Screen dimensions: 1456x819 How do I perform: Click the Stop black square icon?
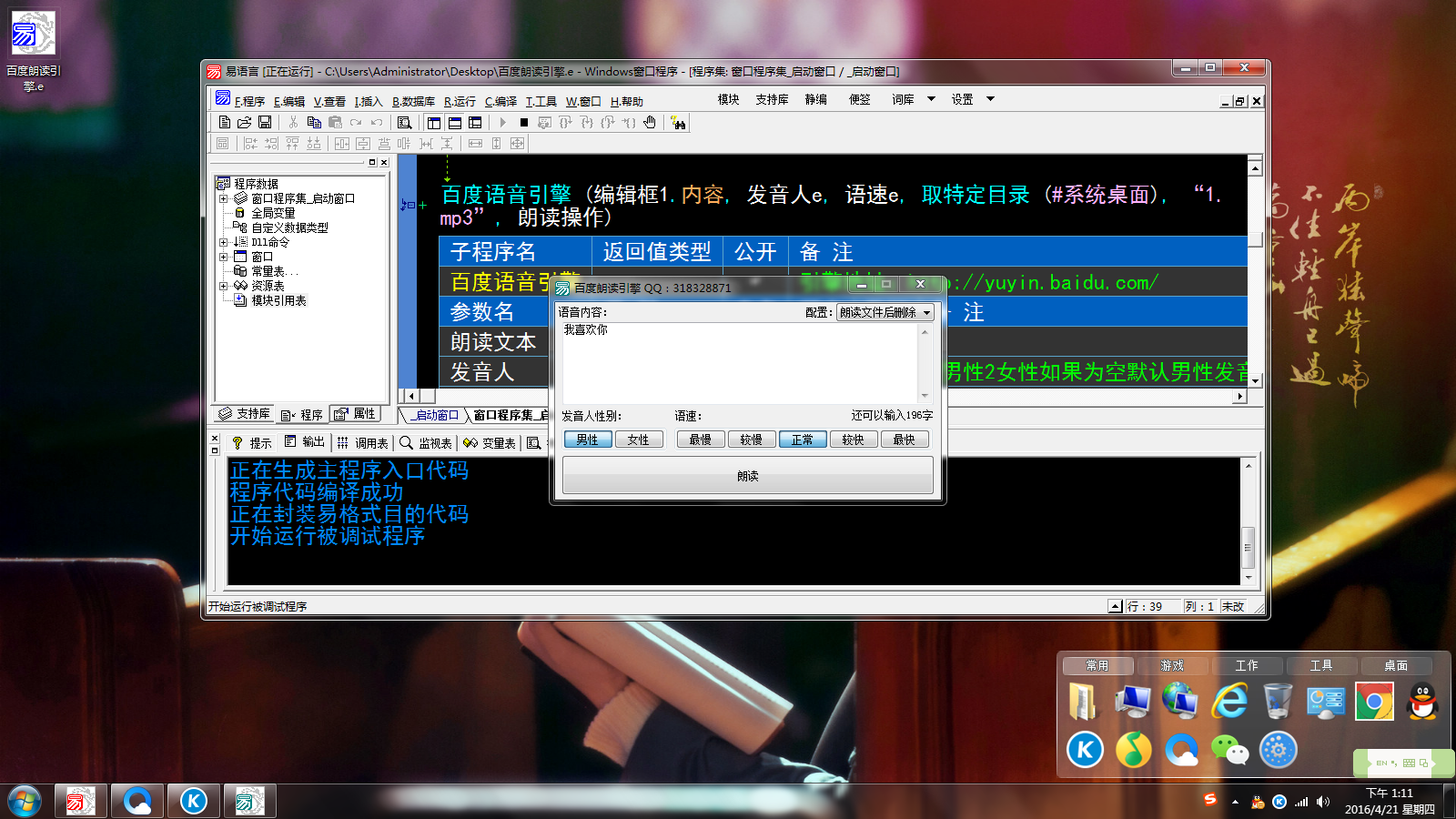pyautogui.click(x=524, y=122)
